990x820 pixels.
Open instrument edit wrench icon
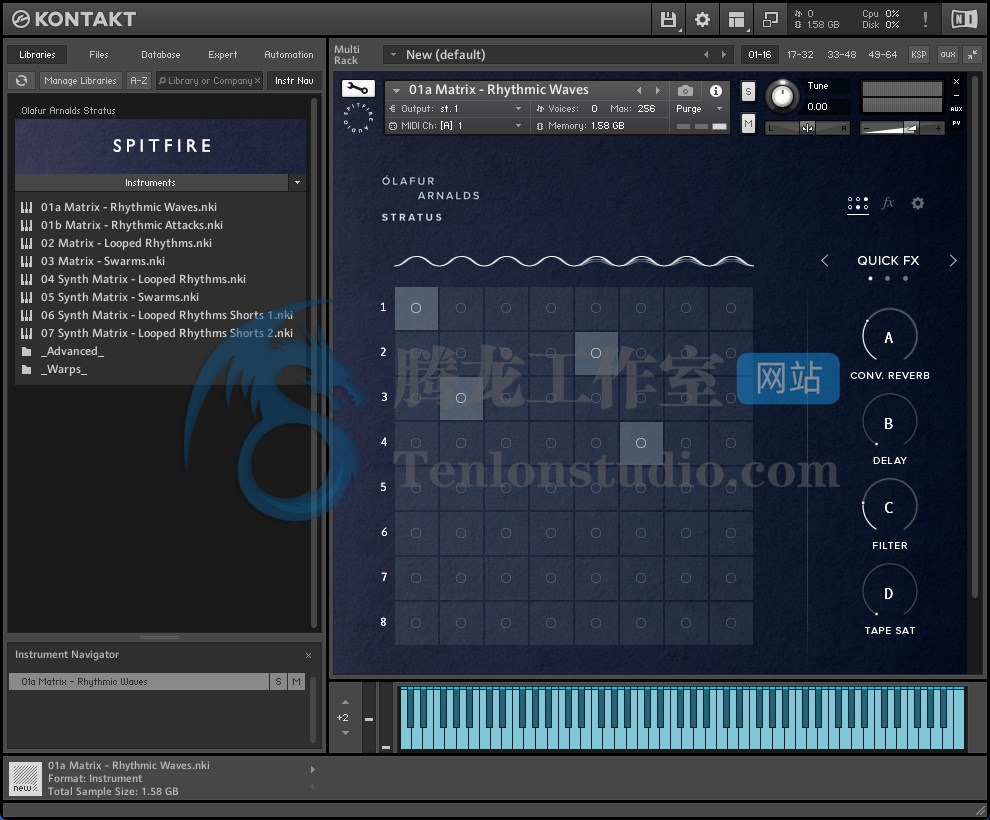point(358,88)
